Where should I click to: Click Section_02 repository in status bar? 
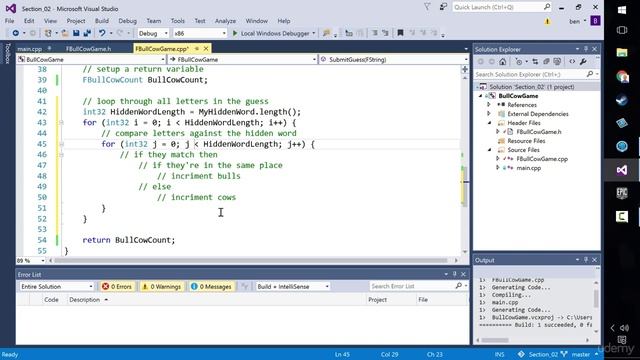tap(538, 354)
